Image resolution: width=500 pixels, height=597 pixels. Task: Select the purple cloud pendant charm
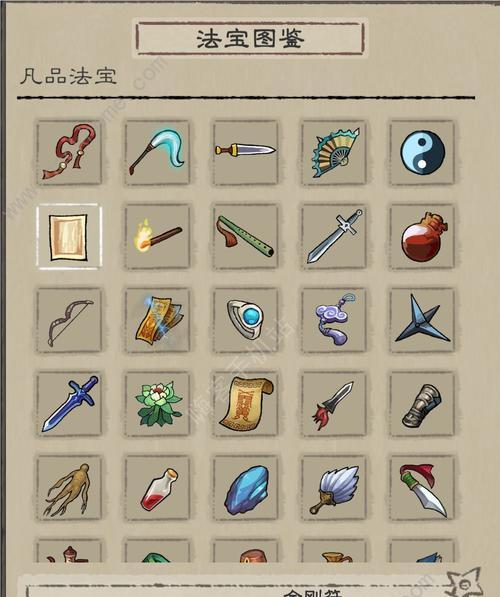tap(334, 320)
